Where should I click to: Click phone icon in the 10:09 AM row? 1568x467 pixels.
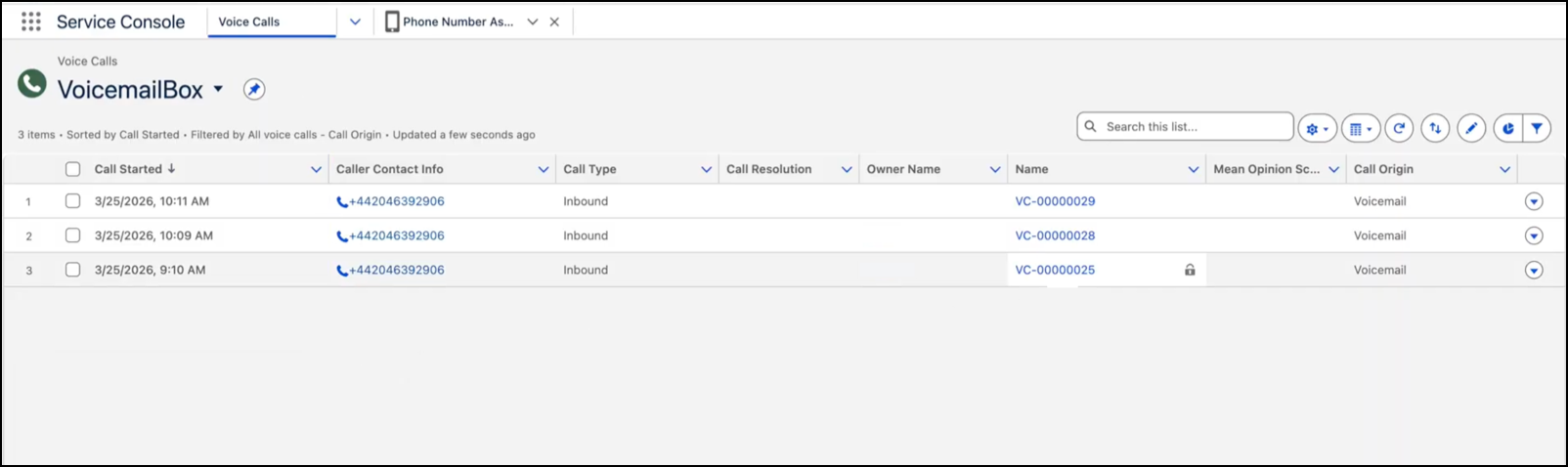tap(342, 236)
